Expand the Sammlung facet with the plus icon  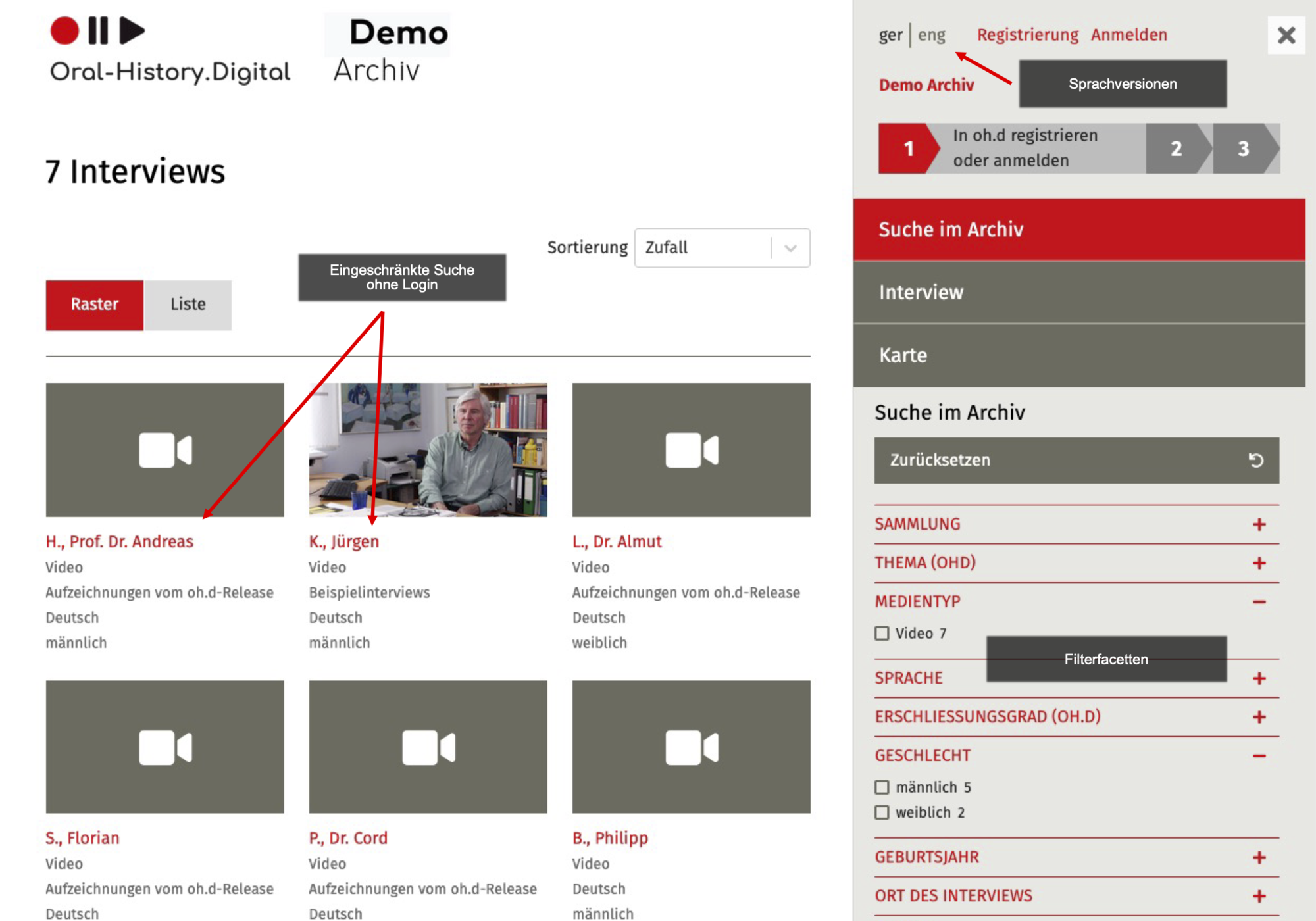click(1259, 524)
